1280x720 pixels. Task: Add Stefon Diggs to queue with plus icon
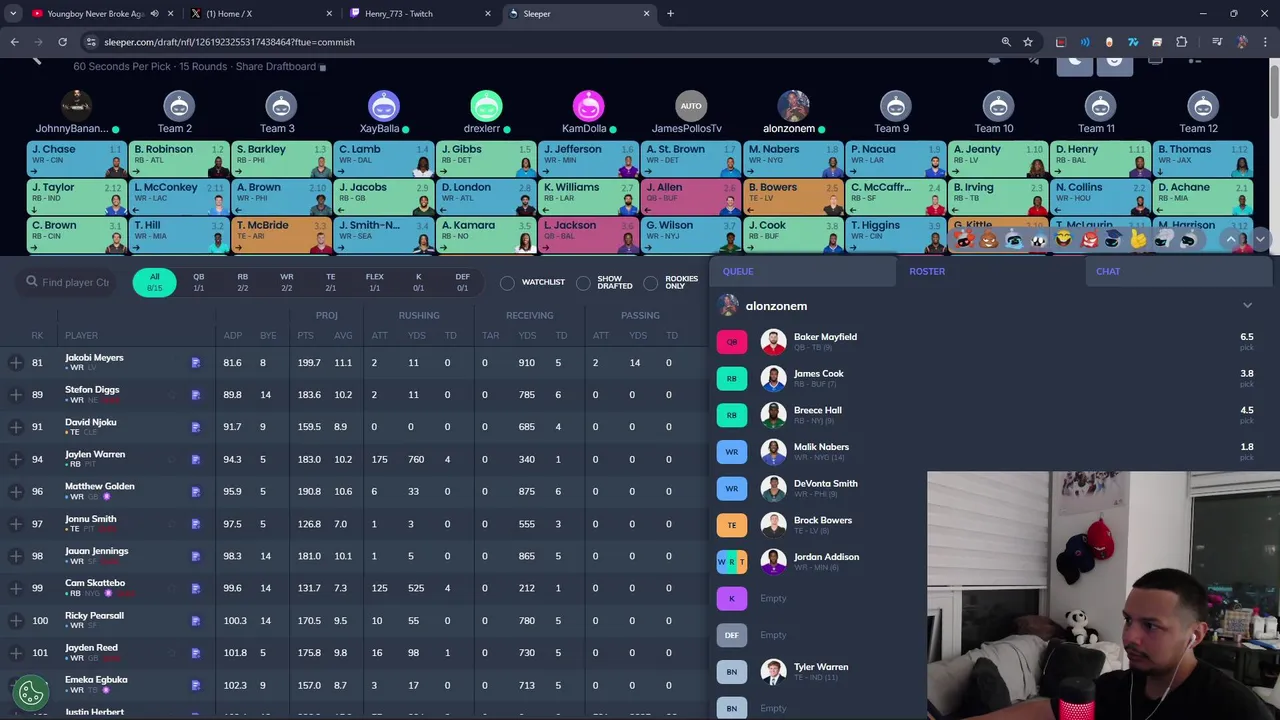(x=16, y=394)
